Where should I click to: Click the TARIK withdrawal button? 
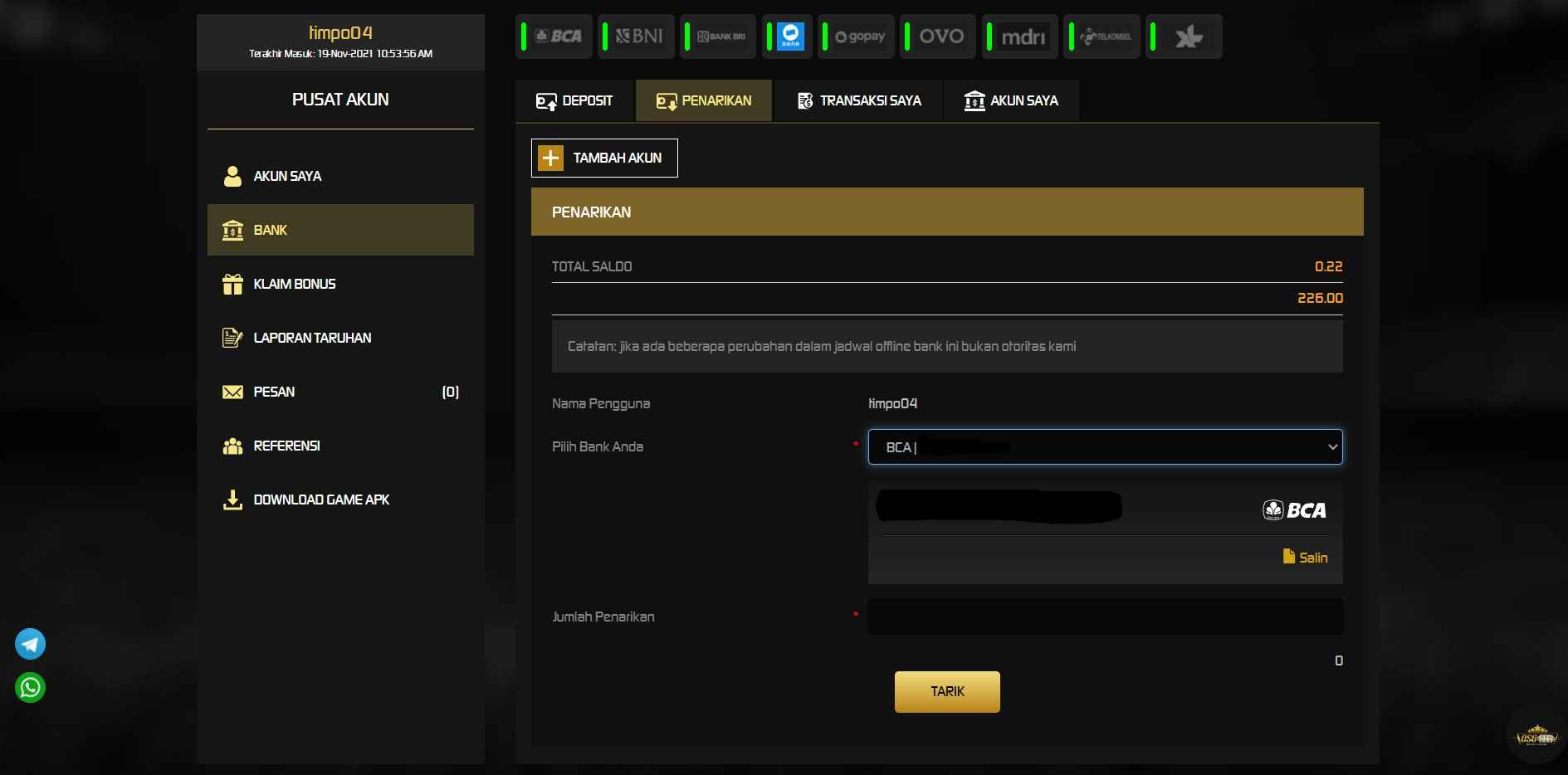pyautogui.click(x=946, y=691)
